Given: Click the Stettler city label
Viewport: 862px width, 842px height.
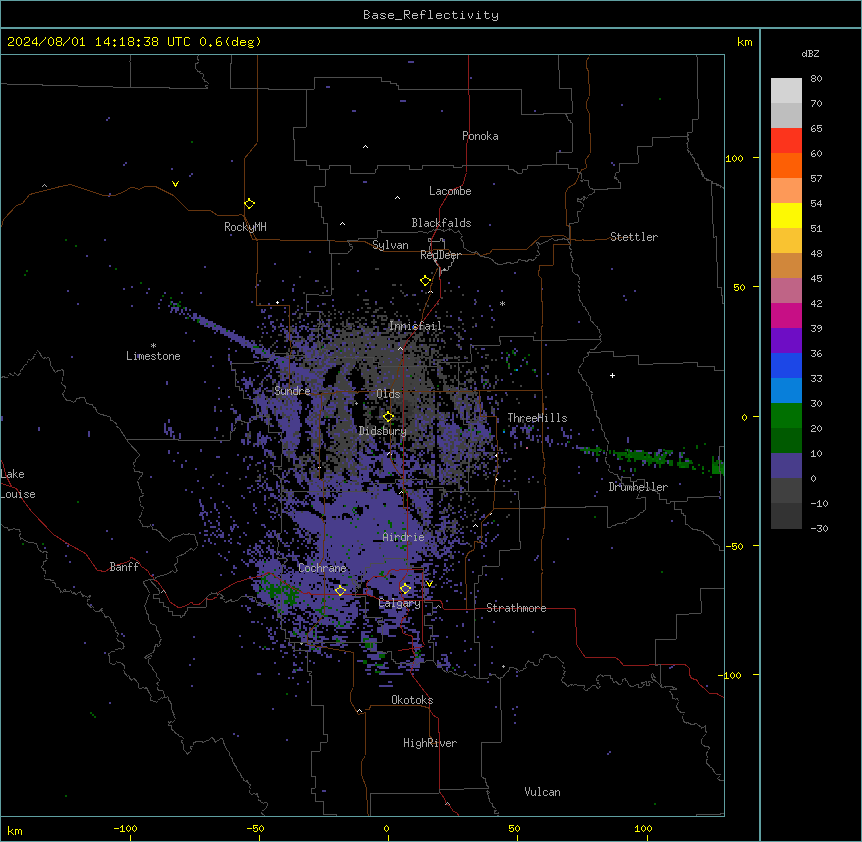Looking at the screenshot, I should pos(634,237).
